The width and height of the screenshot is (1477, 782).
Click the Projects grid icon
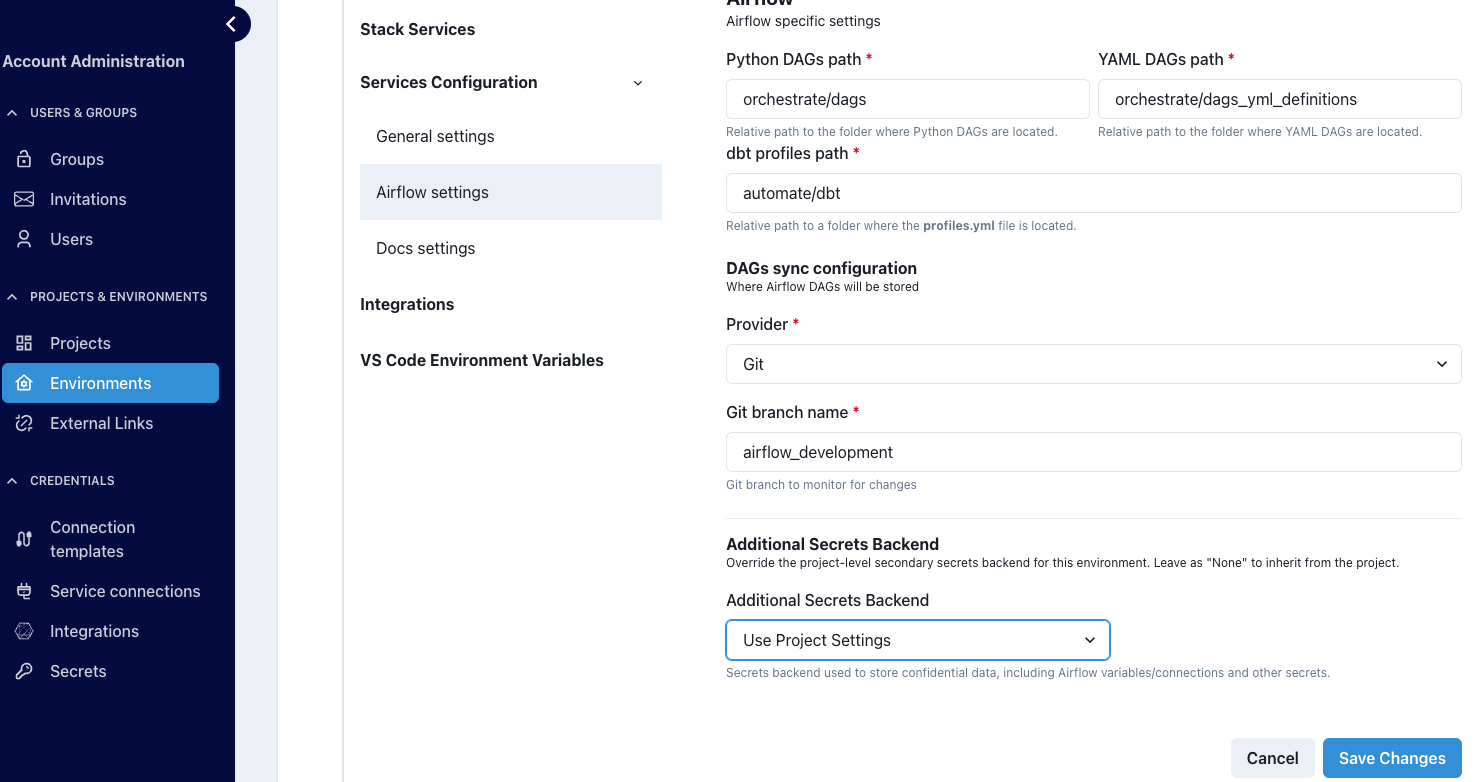pyautogui.click(x=22, y=343)
